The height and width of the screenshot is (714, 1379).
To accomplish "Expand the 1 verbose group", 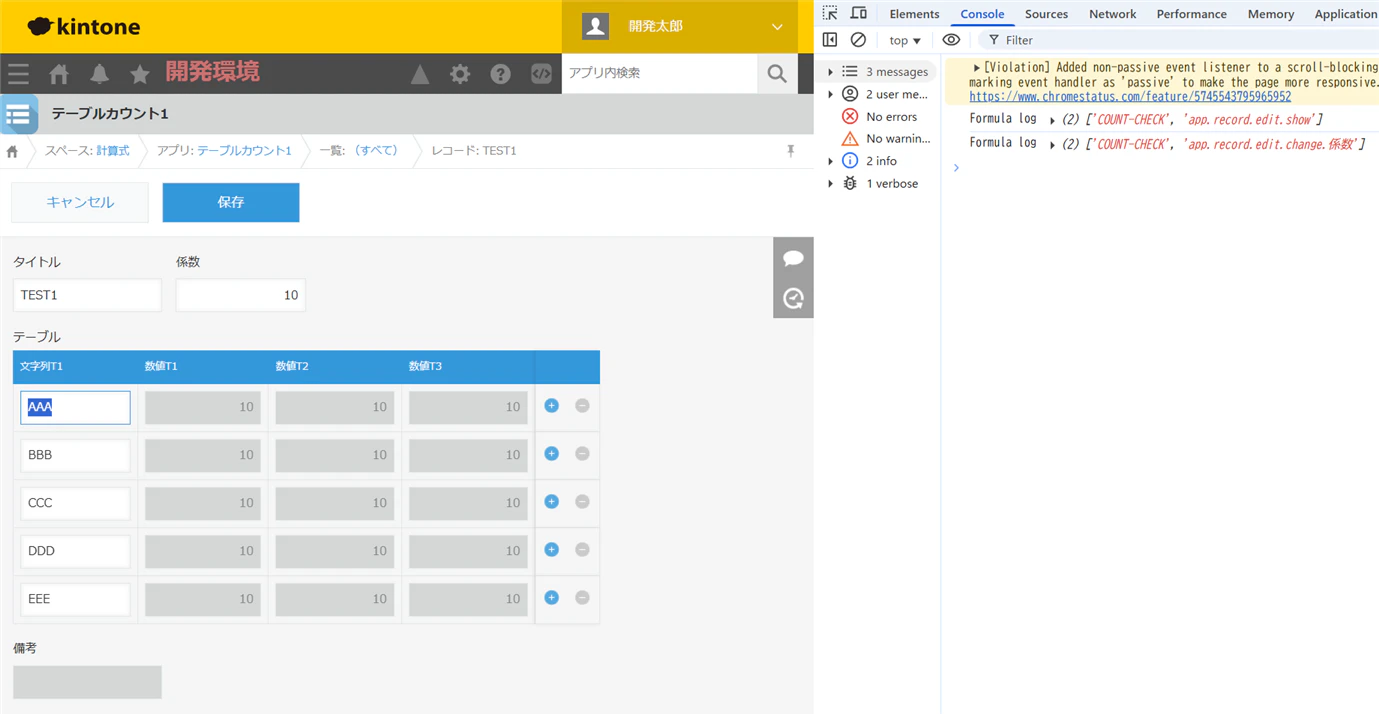I will pyautogui.click(x=830, y=183).
